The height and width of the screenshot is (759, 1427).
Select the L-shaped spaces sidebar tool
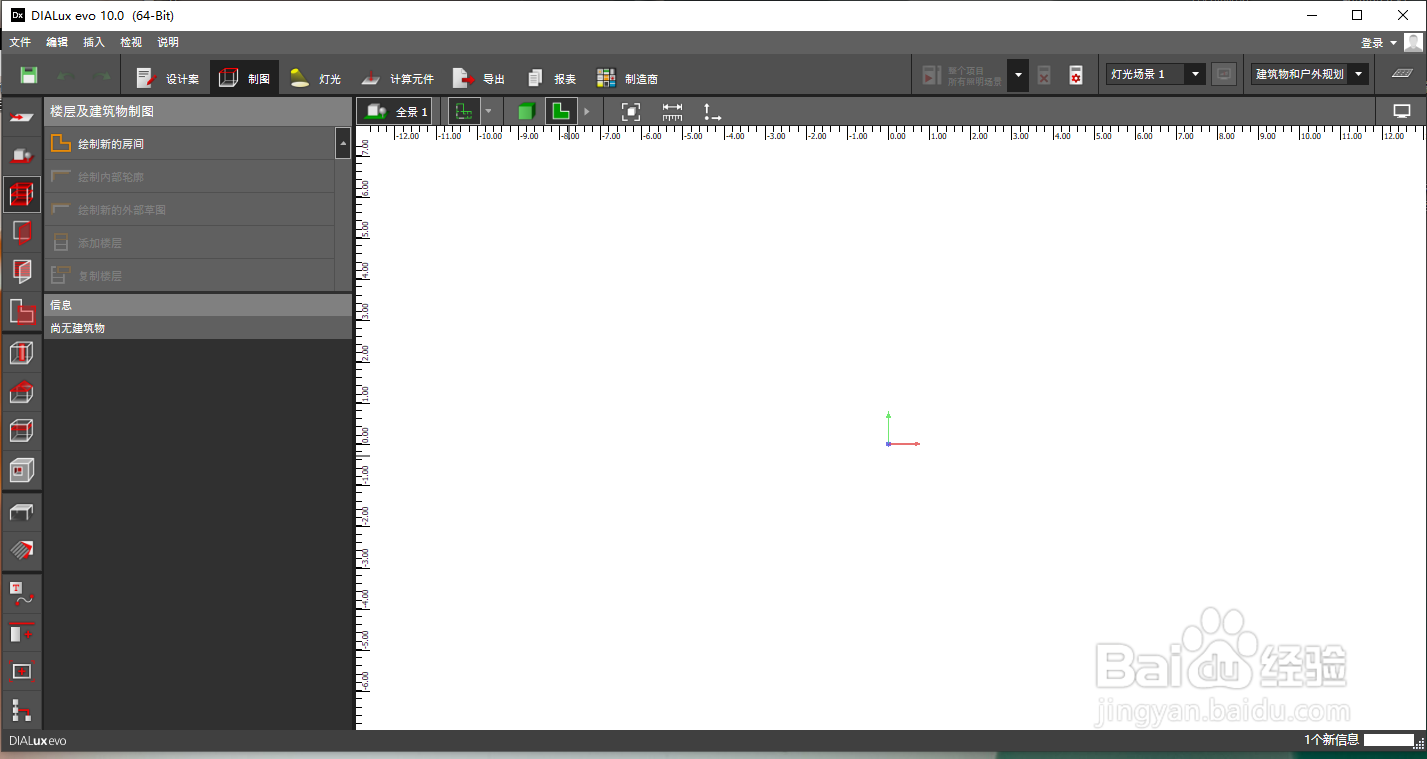coord(22,311)
